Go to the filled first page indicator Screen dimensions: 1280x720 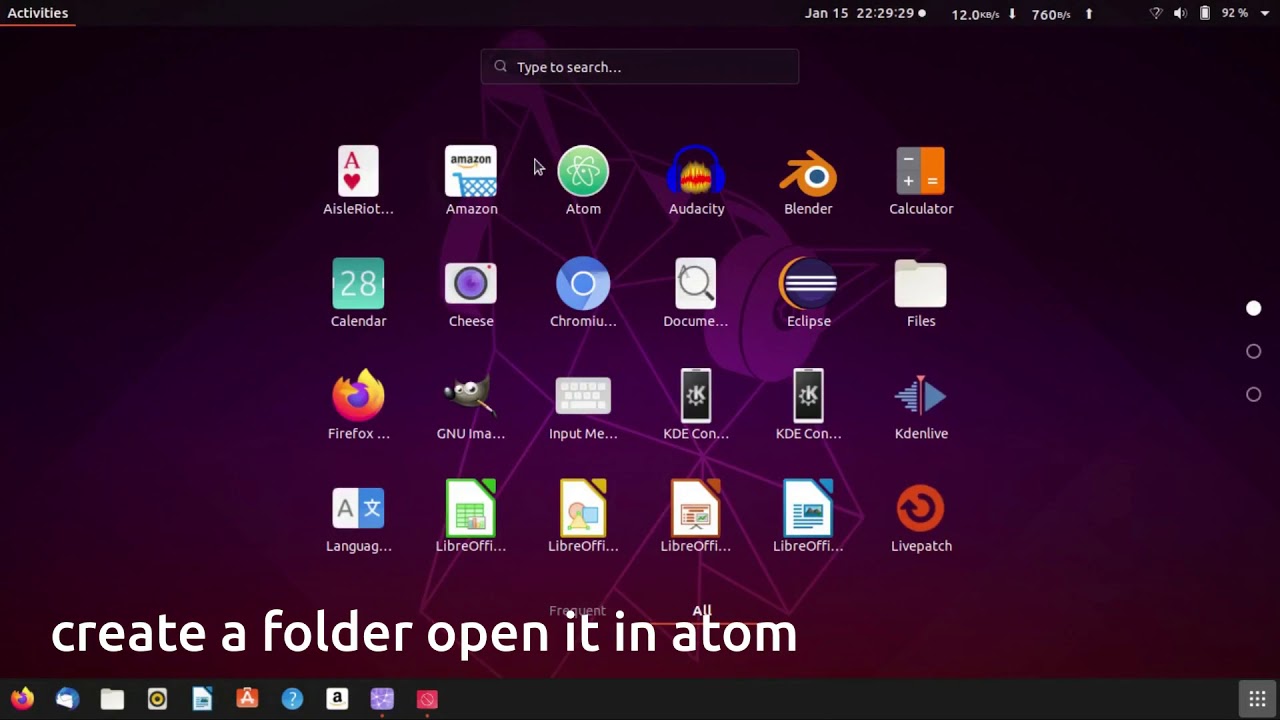pyautogui.click(x=1253, y=308)
